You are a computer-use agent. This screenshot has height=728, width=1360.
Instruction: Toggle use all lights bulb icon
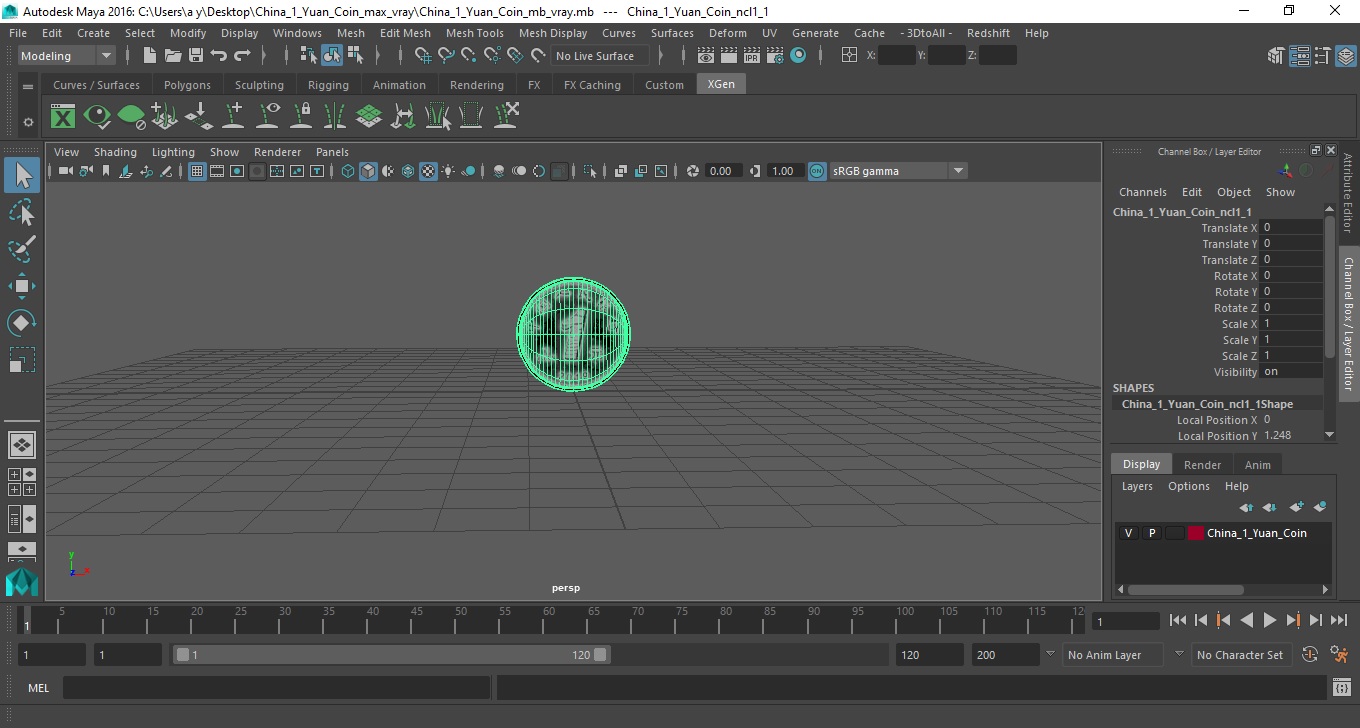pyautogui.click(x=448, y=171)
